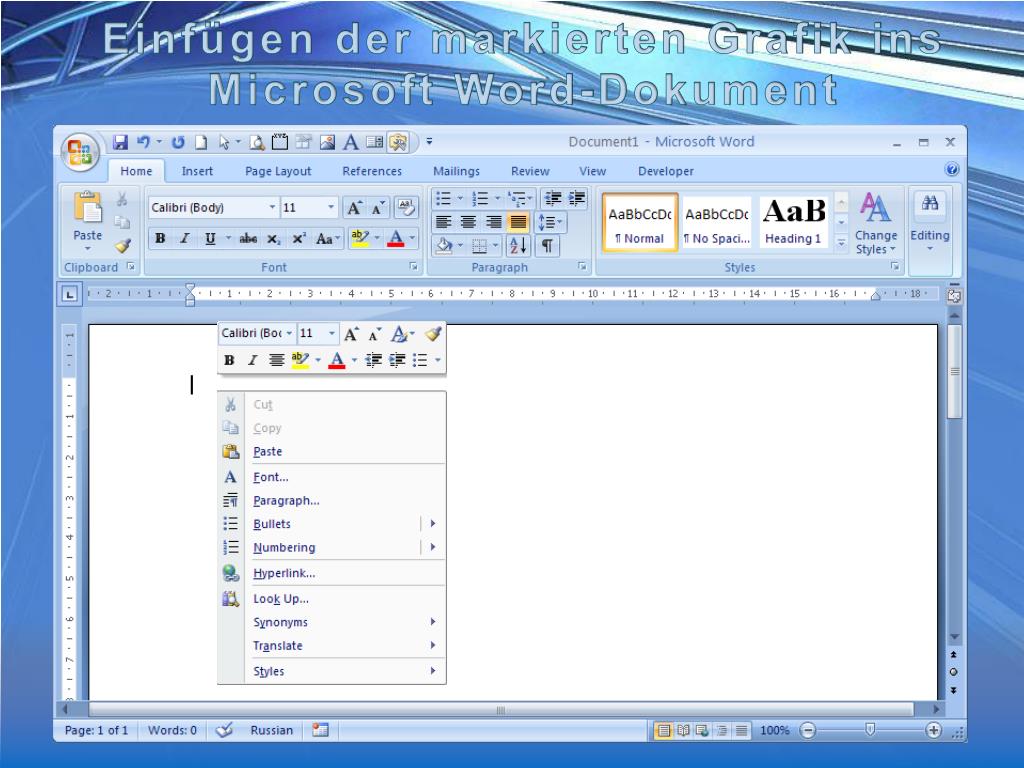The height and width of the screenshot is (768, 1024).
Task: Open the Page Layout ribbon tab
Action: pyautogui.click(x=278, y=171)
